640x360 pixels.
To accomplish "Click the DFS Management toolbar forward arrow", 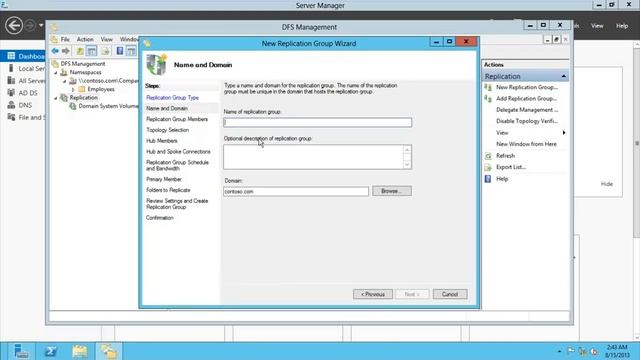I will pos(65,51).
